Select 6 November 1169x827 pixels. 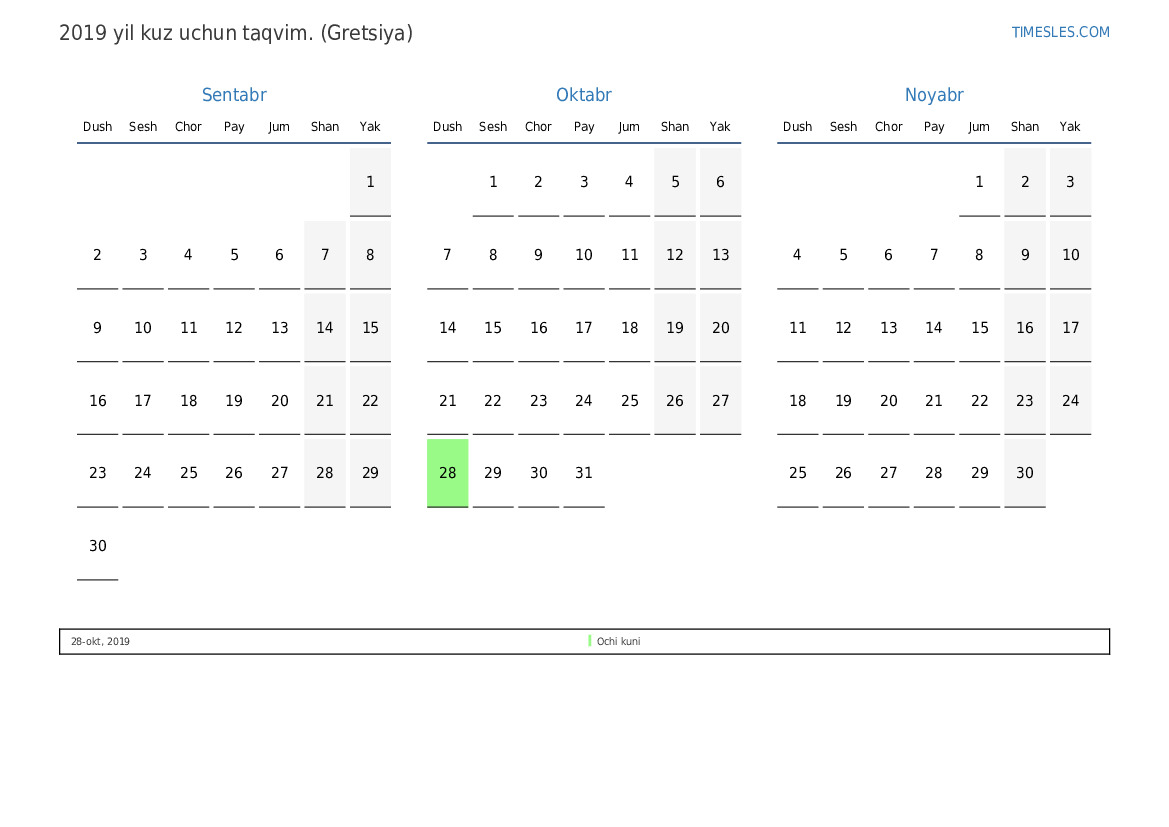tap(889, 255)
